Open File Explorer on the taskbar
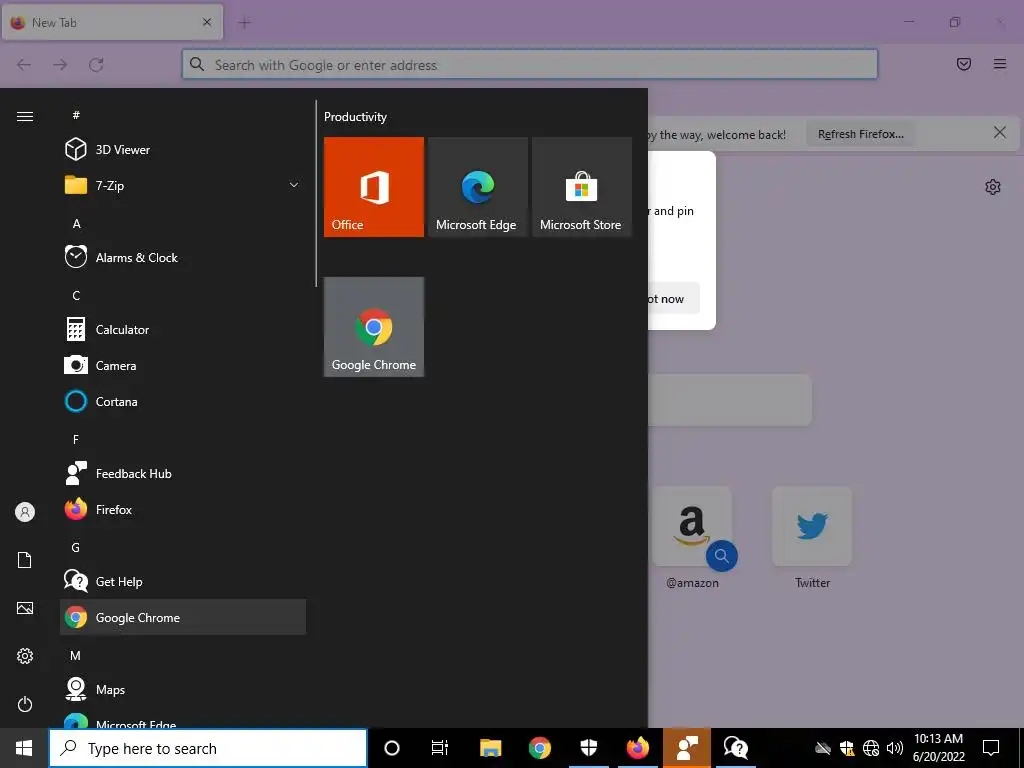 click(x=490, y=748)
